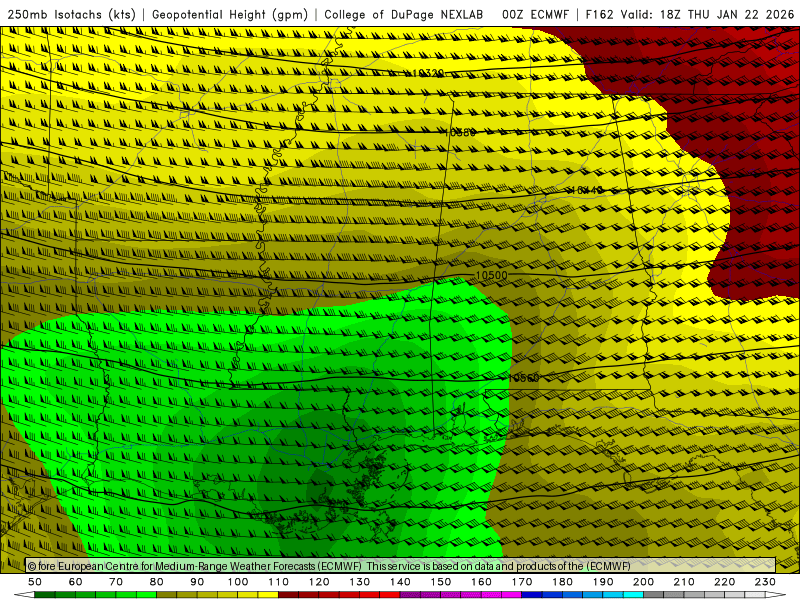Click the 100 value on the color scale

[x=238, y=582]
